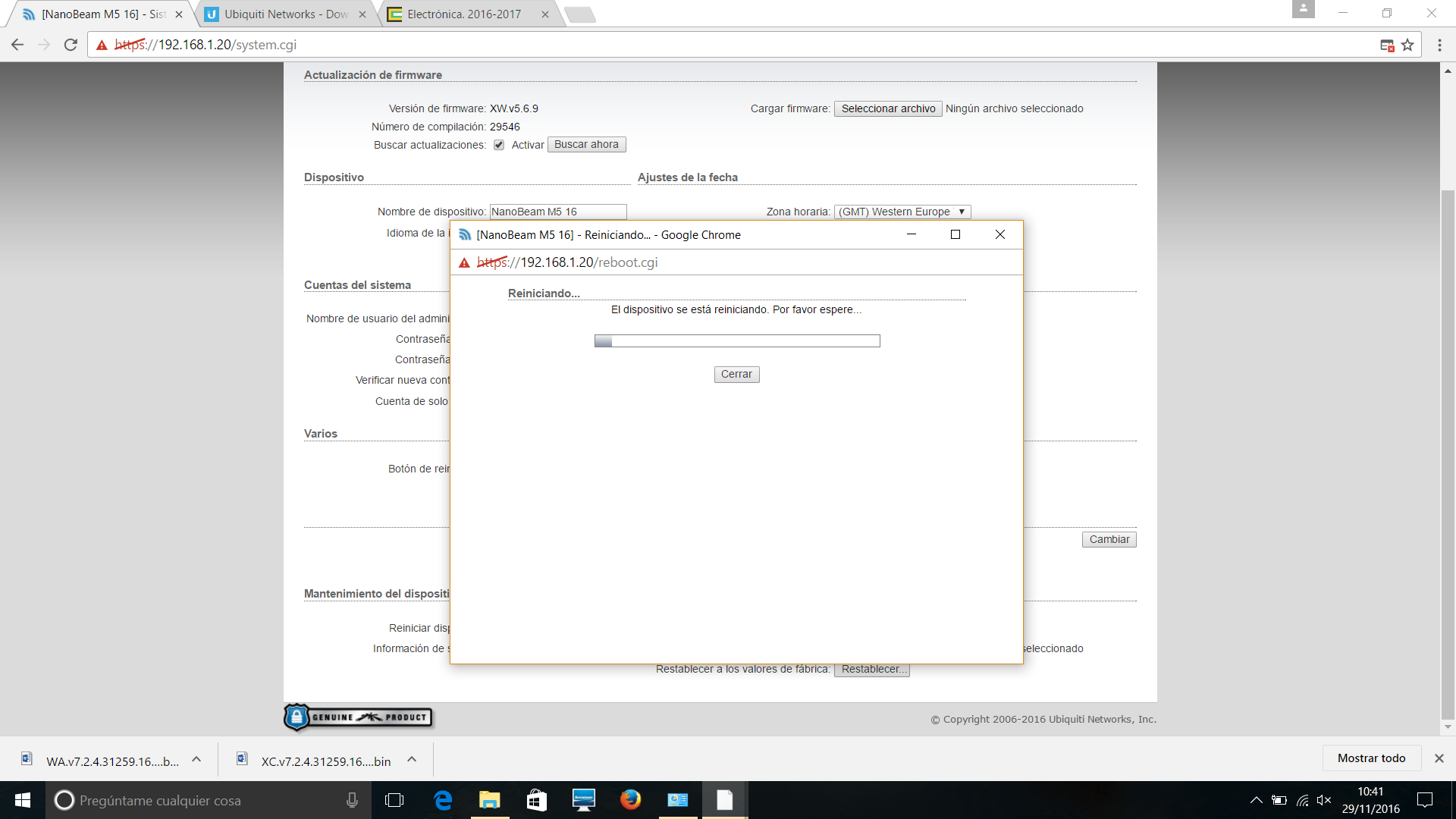This screenshot has width=1456, height=819.
Task: Click Seleccionar archivo for firmware upload
Action: click(888, 109)
